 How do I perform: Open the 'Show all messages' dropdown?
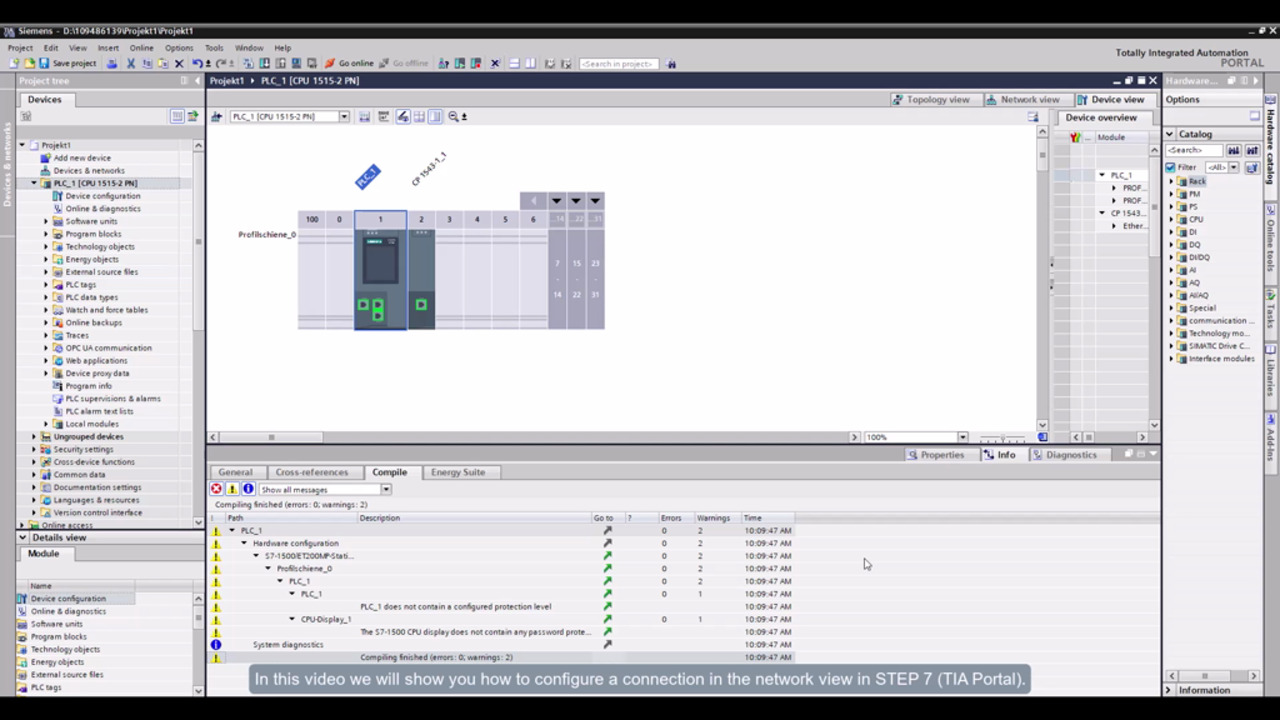[385, 489]
